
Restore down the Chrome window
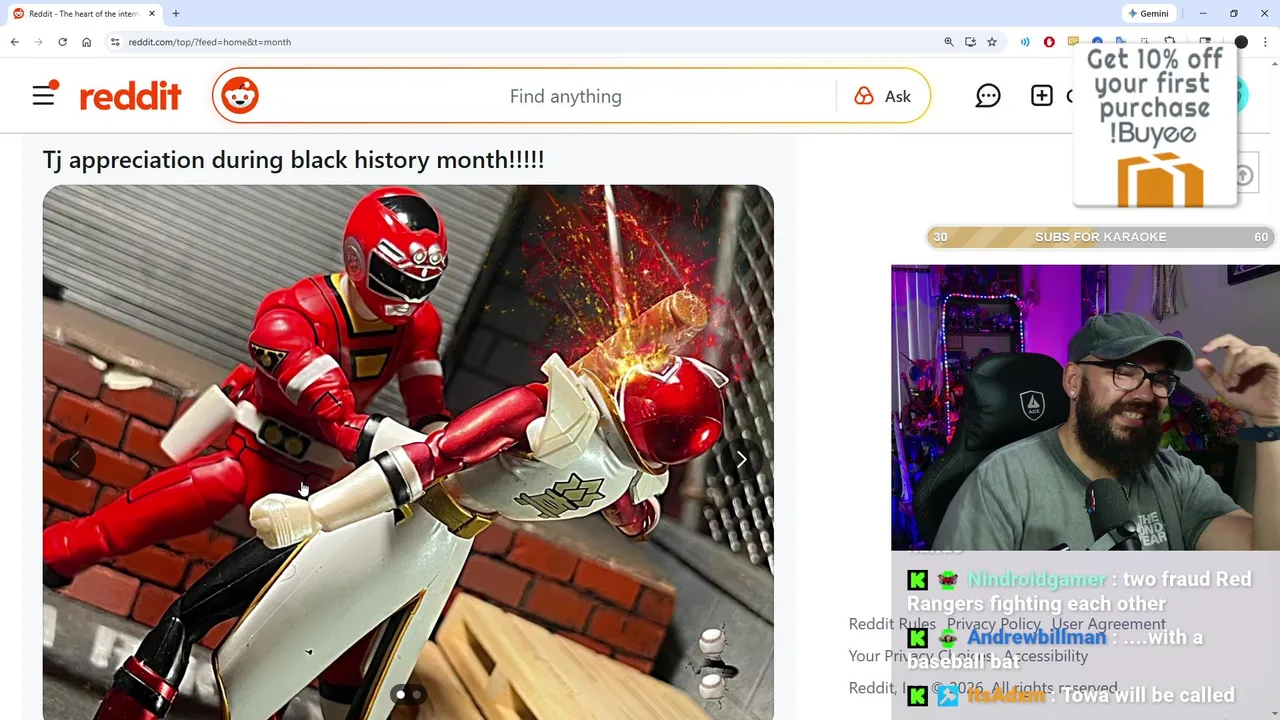click(x=1234, y=13)
